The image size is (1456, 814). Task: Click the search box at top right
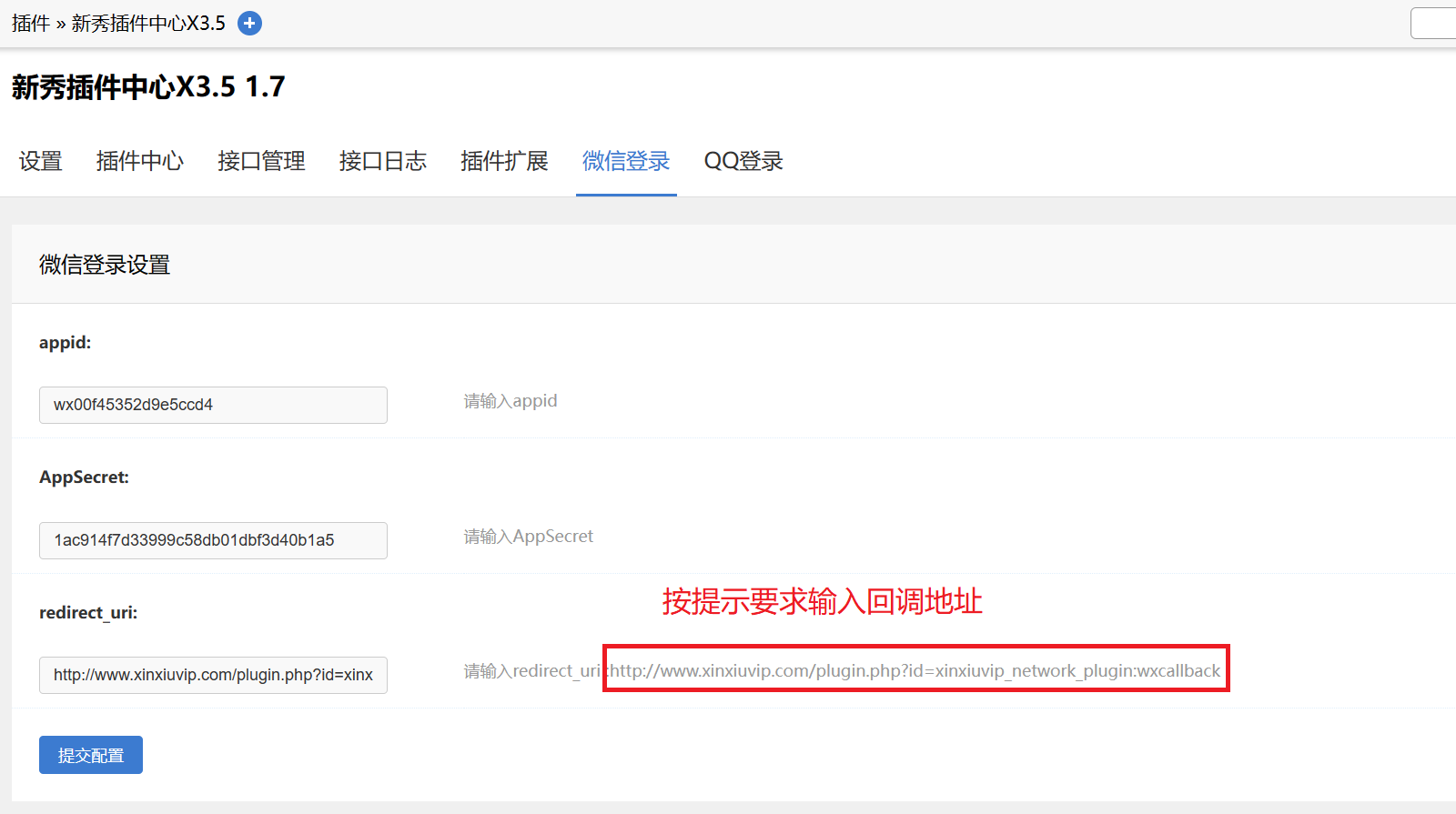tap(1436, 24)
